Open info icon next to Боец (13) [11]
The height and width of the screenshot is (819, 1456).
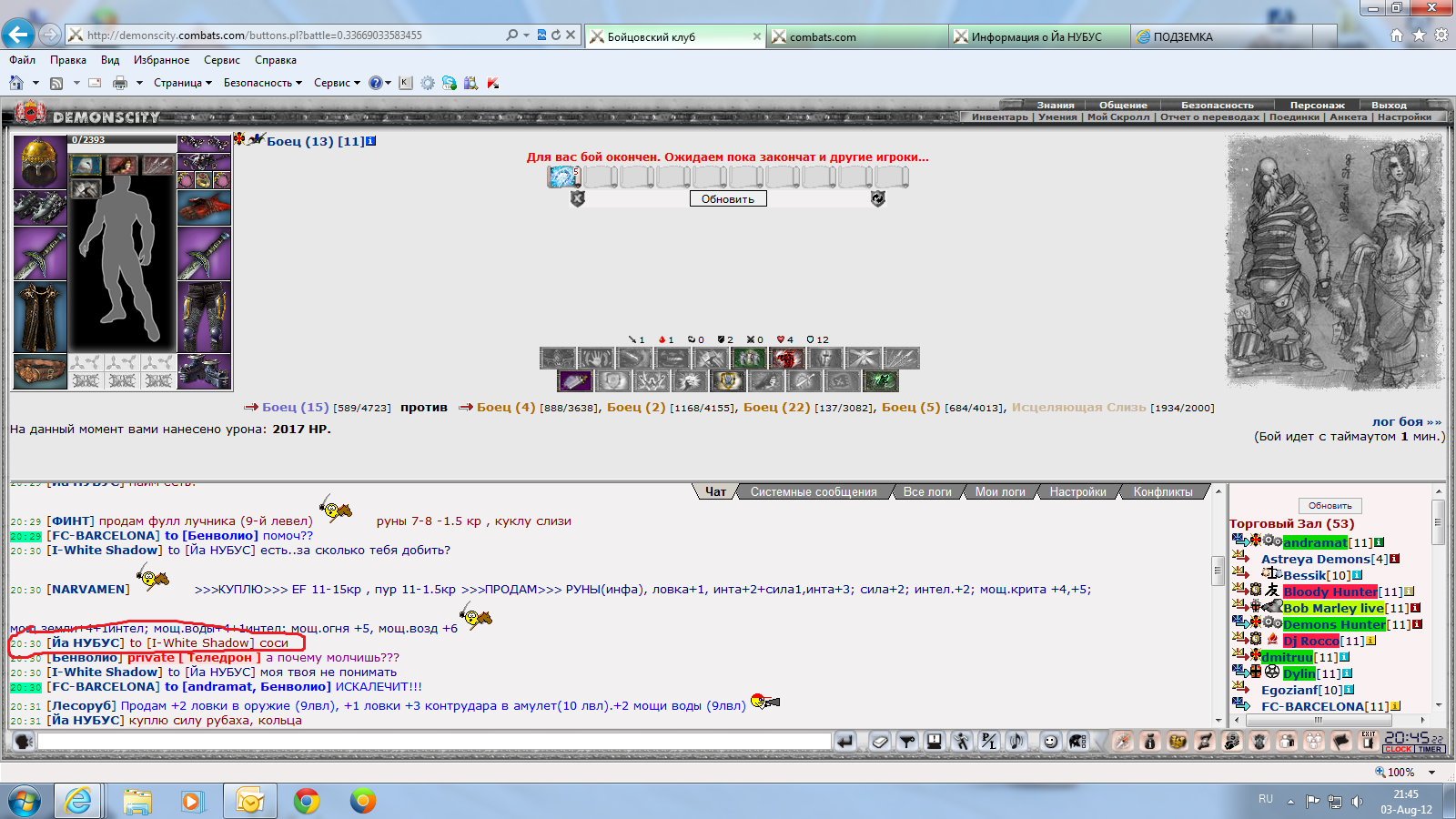tap(371, 141)
